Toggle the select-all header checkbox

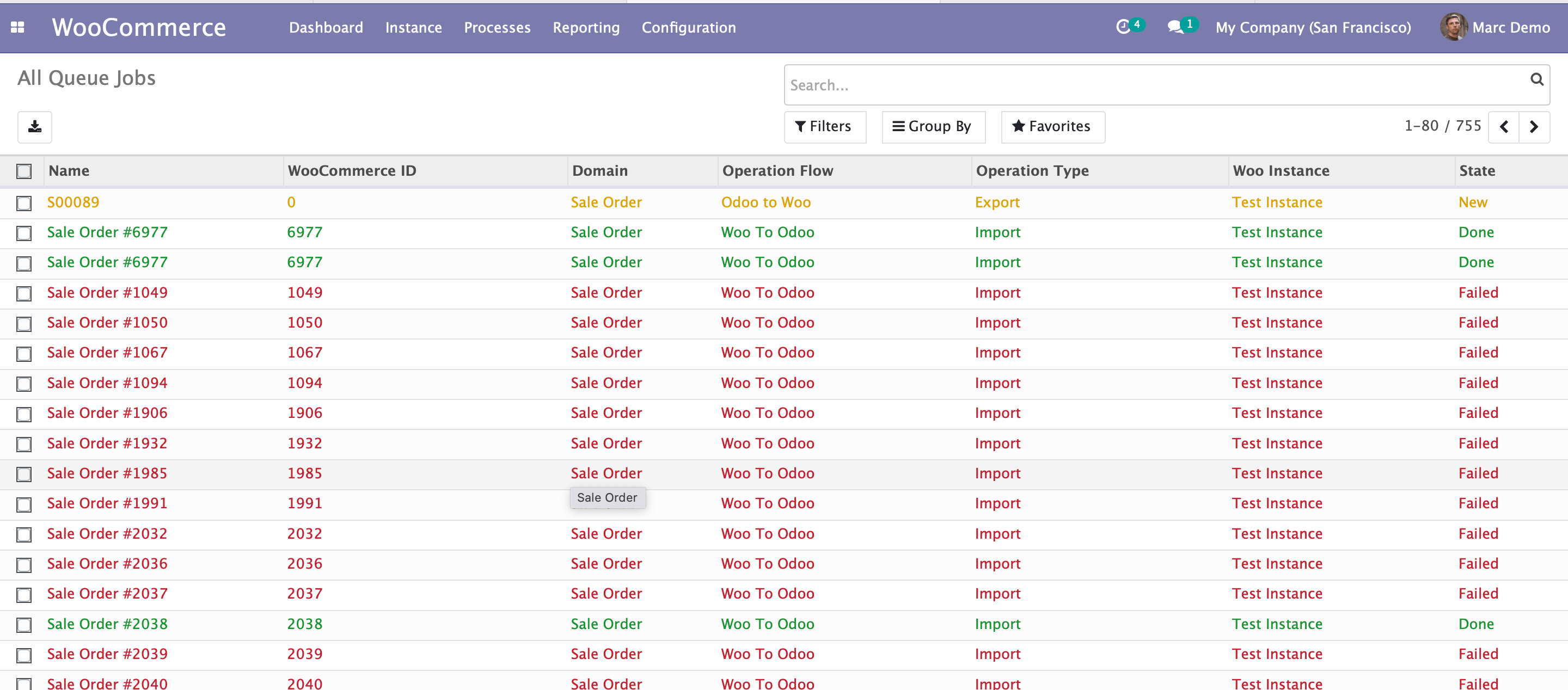point(24,171)
